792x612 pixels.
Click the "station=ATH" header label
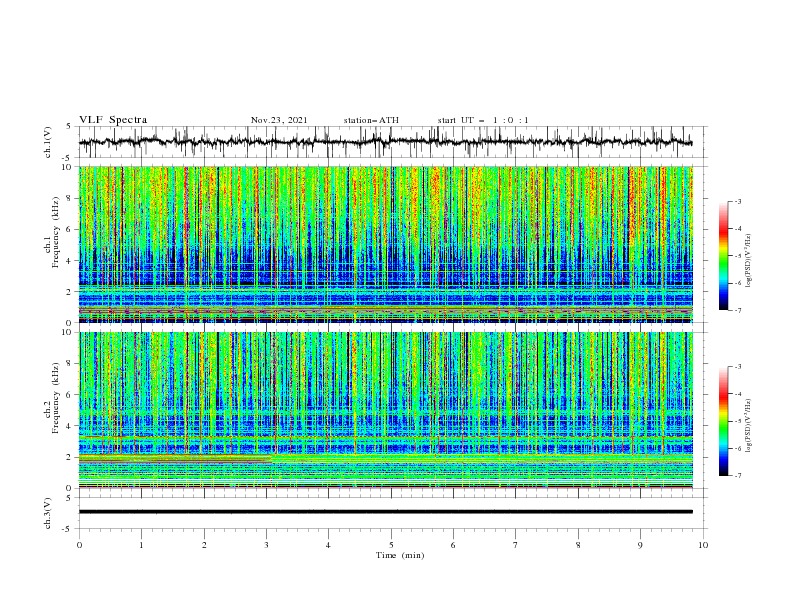371,120
